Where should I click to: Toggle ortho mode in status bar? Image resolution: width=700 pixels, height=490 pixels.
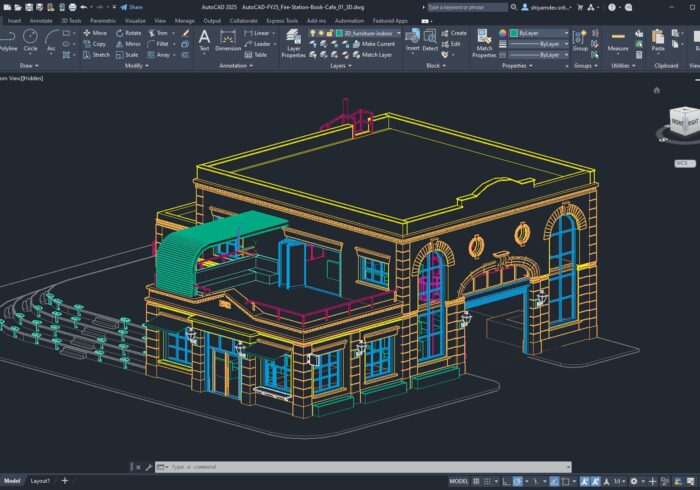coord(506,481)
